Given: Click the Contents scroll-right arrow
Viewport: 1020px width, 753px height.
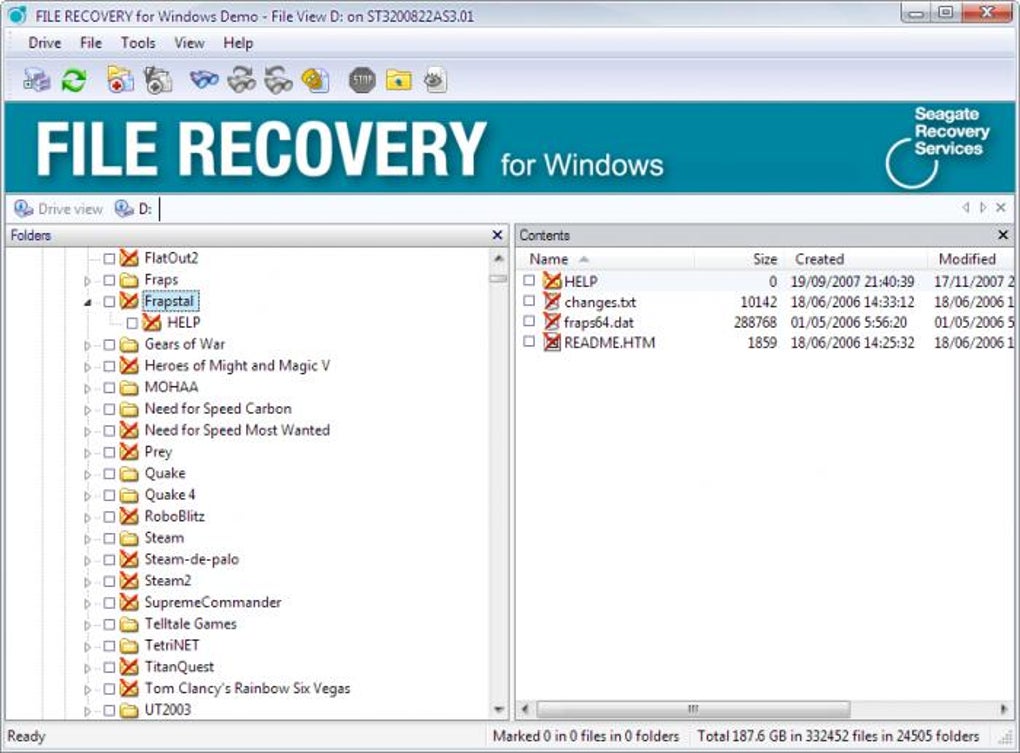Looking at the screenshot, I should [1004, 708].
